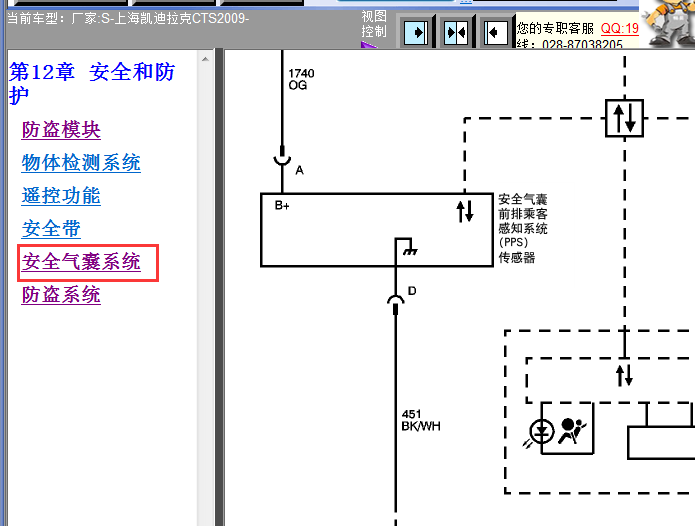The height and width of the screenshot is (526, 695).
Task: Click the wire label 1740 OG
Action: (x=301, y=79)
